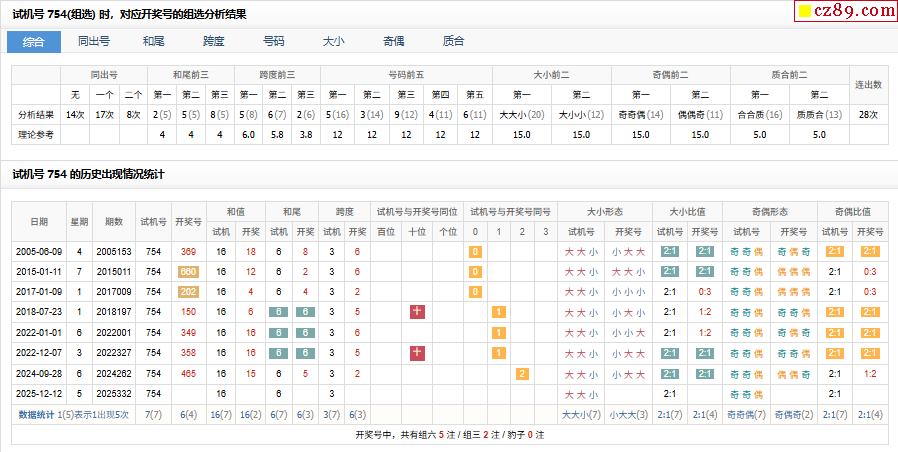Viewport: 898px width, 452px height.
Task: Switch to the 号码 tab
Action: point(273,42)
